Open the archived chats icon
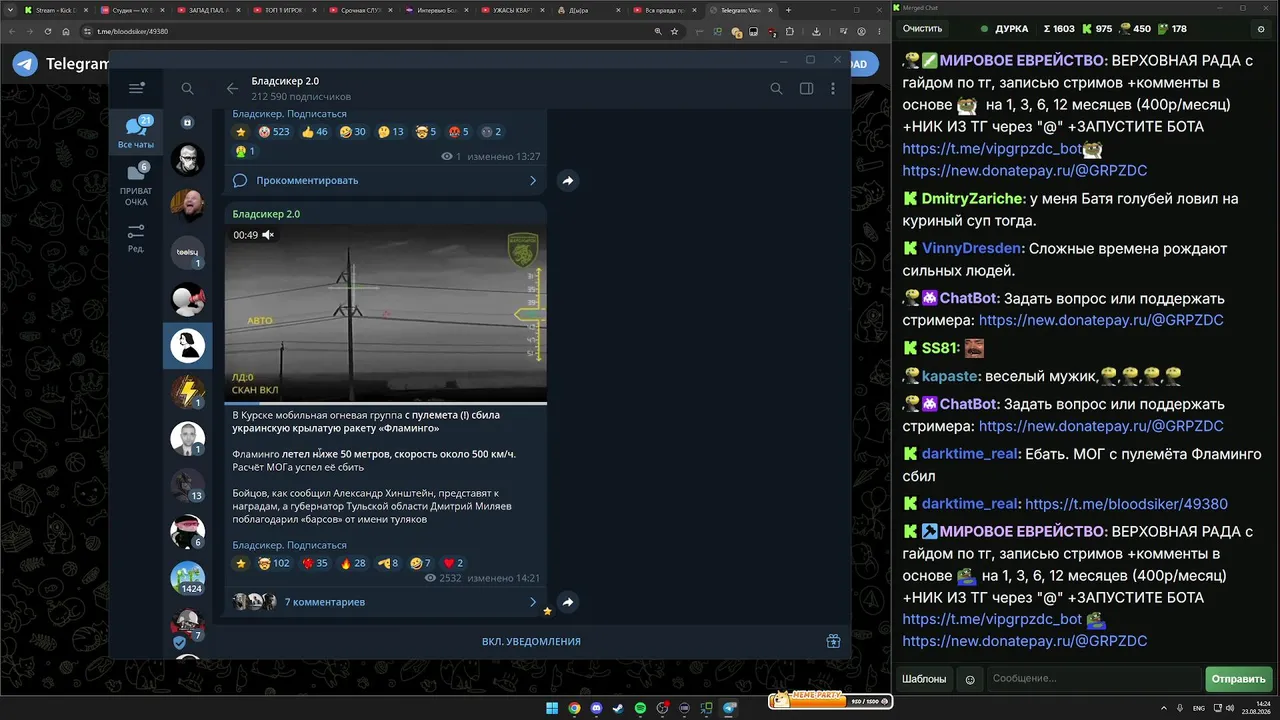Screen dimensions: 1280x720 (x=187, y=122)
